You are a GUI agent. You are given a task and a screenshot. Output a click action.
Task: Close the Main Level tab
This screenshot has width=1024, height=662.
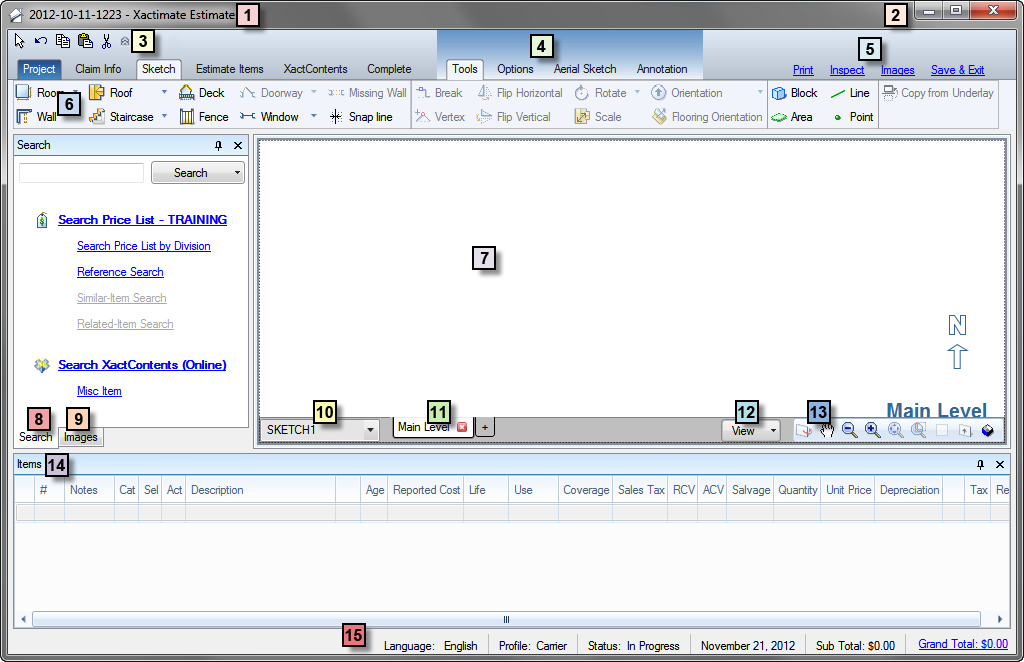click(x=462, y=427)
